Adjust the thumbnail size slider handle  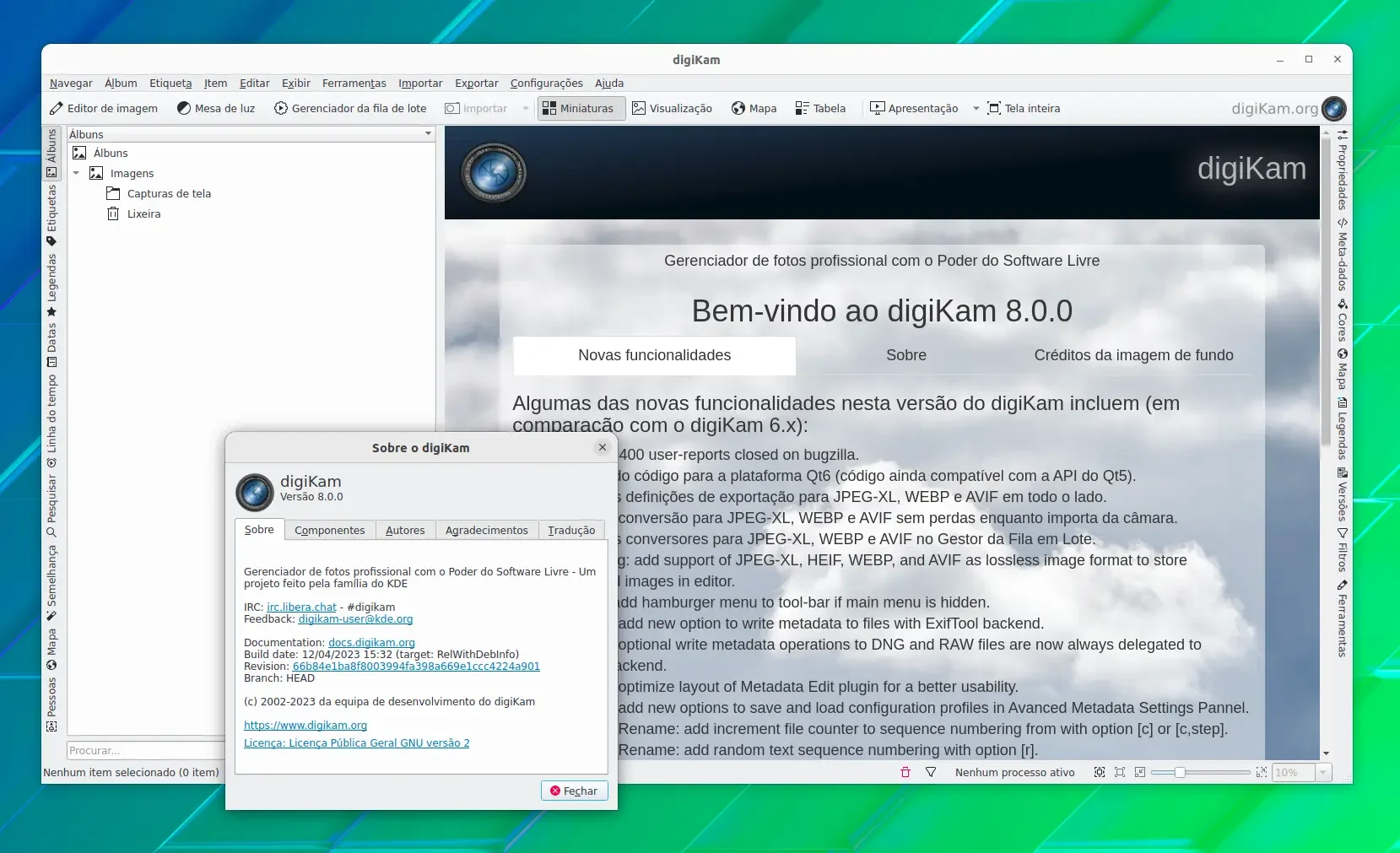(x=1180, y=772)
